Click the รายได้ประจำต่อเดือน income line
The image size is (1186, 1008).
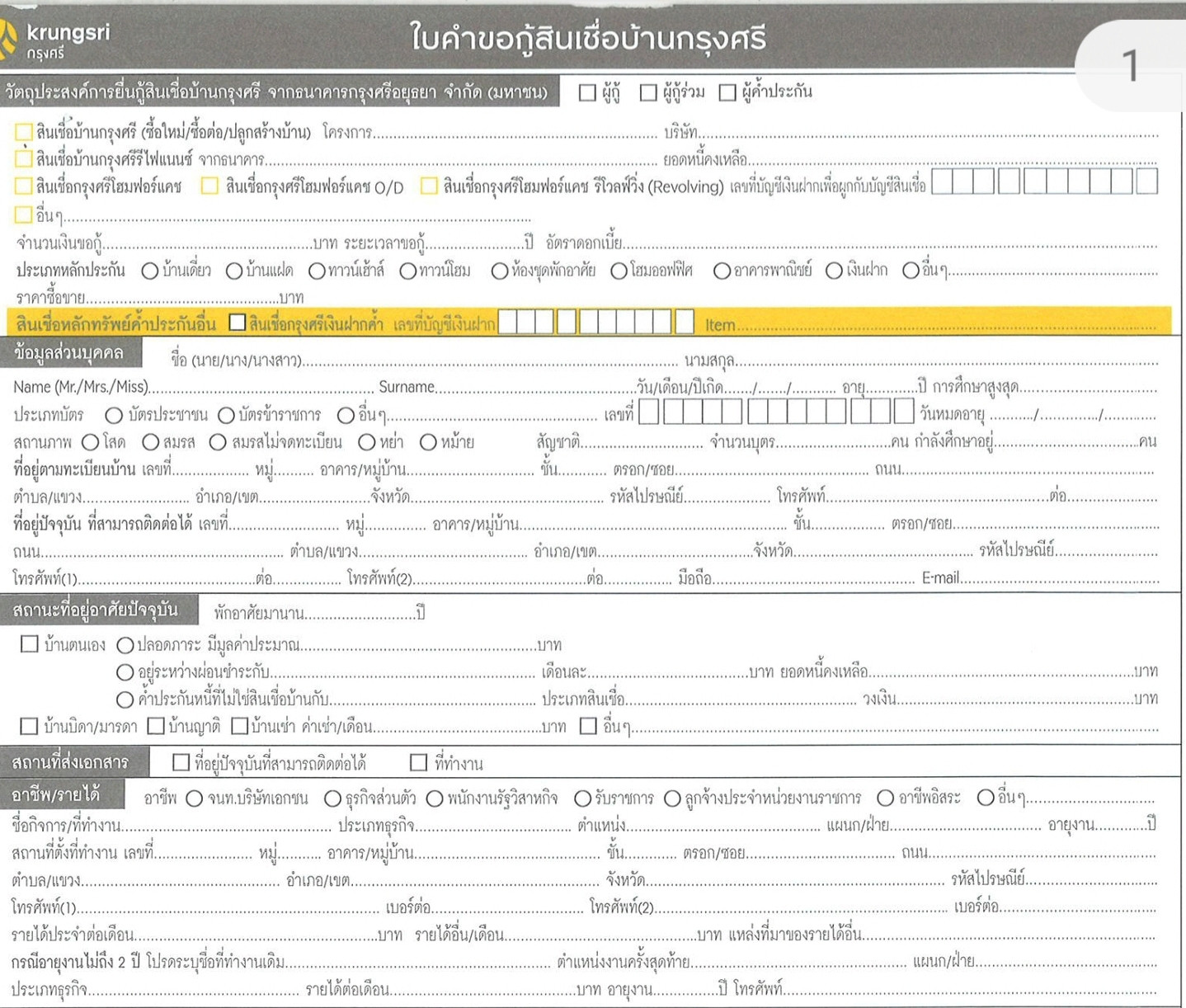pos(256,937)
